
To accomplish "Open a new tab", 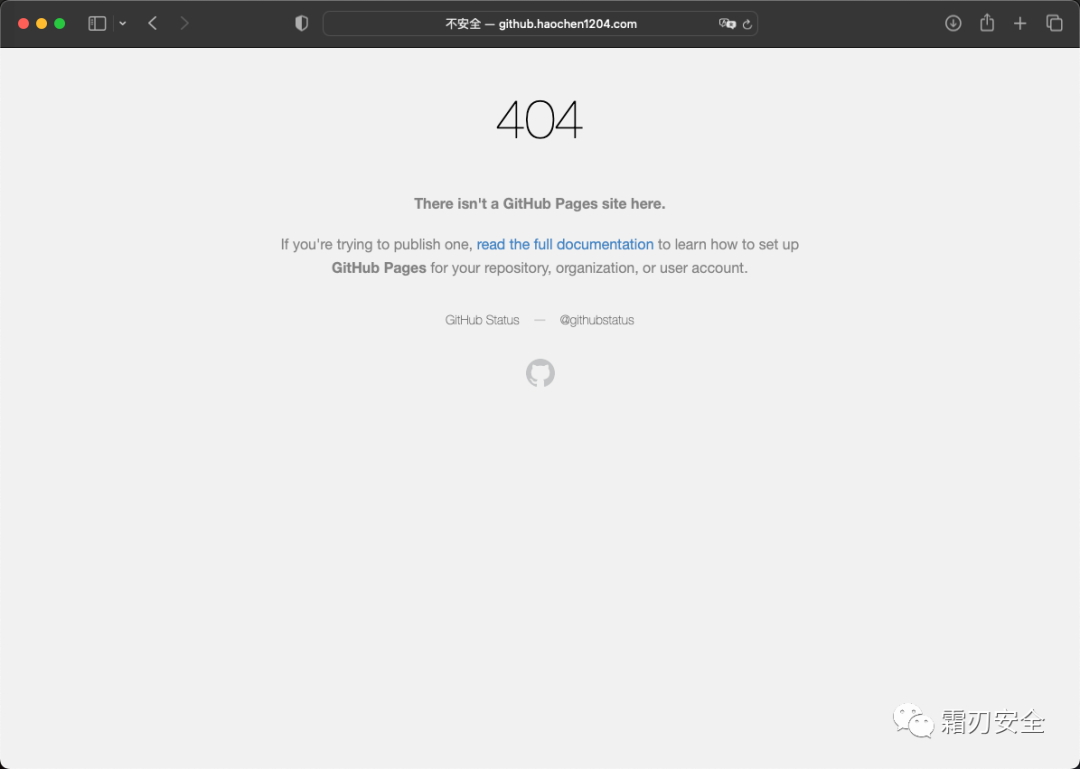I will coord(1020,23).
